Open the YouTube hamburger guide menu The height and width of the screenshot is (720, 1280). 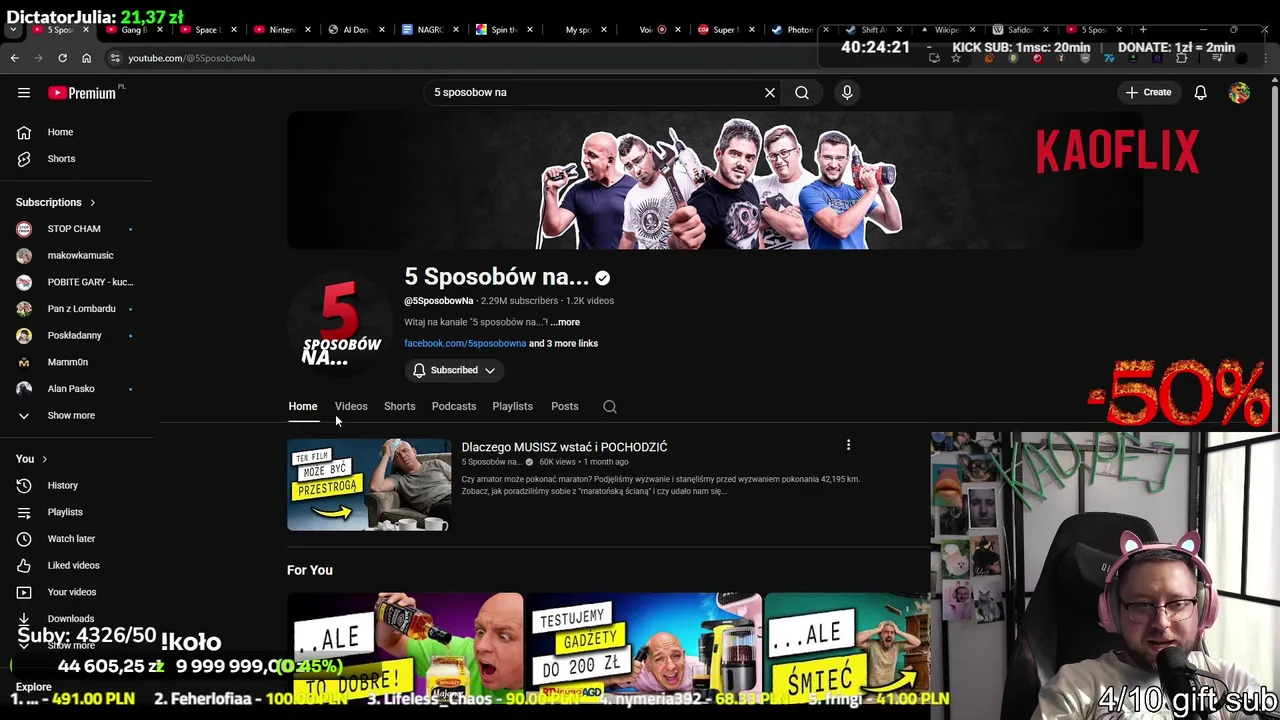[24, 92]
